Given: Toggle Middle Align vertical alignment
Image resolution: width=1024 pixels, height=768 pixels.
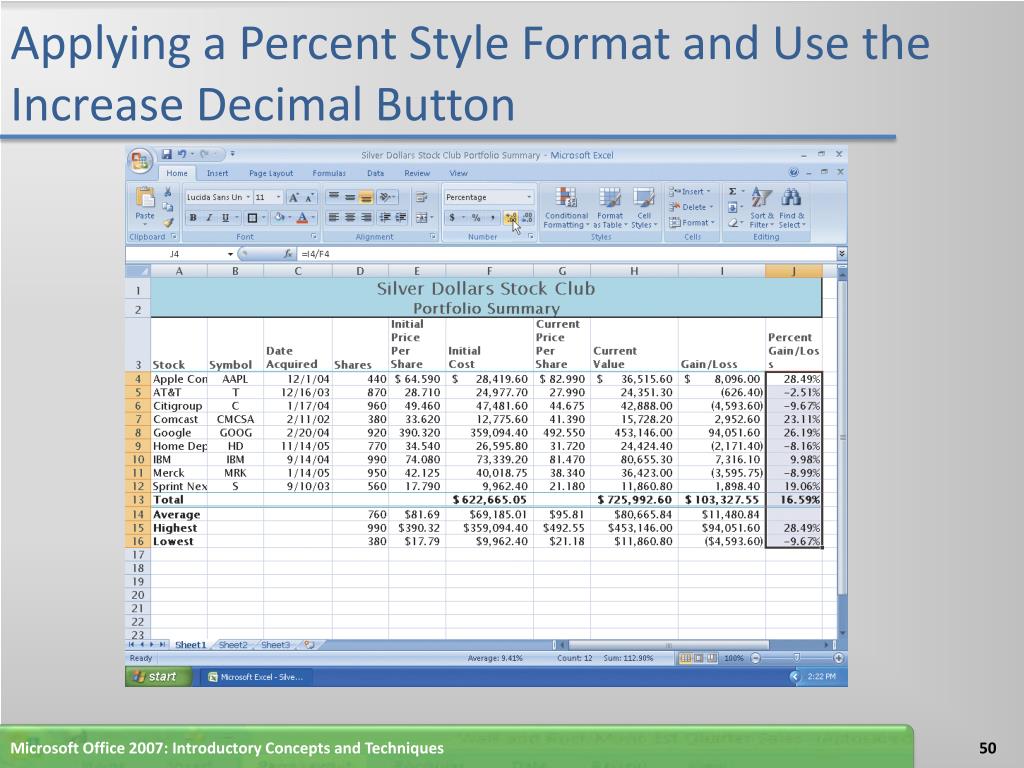Looking at the screenshot, I should (x=350, y=197).
